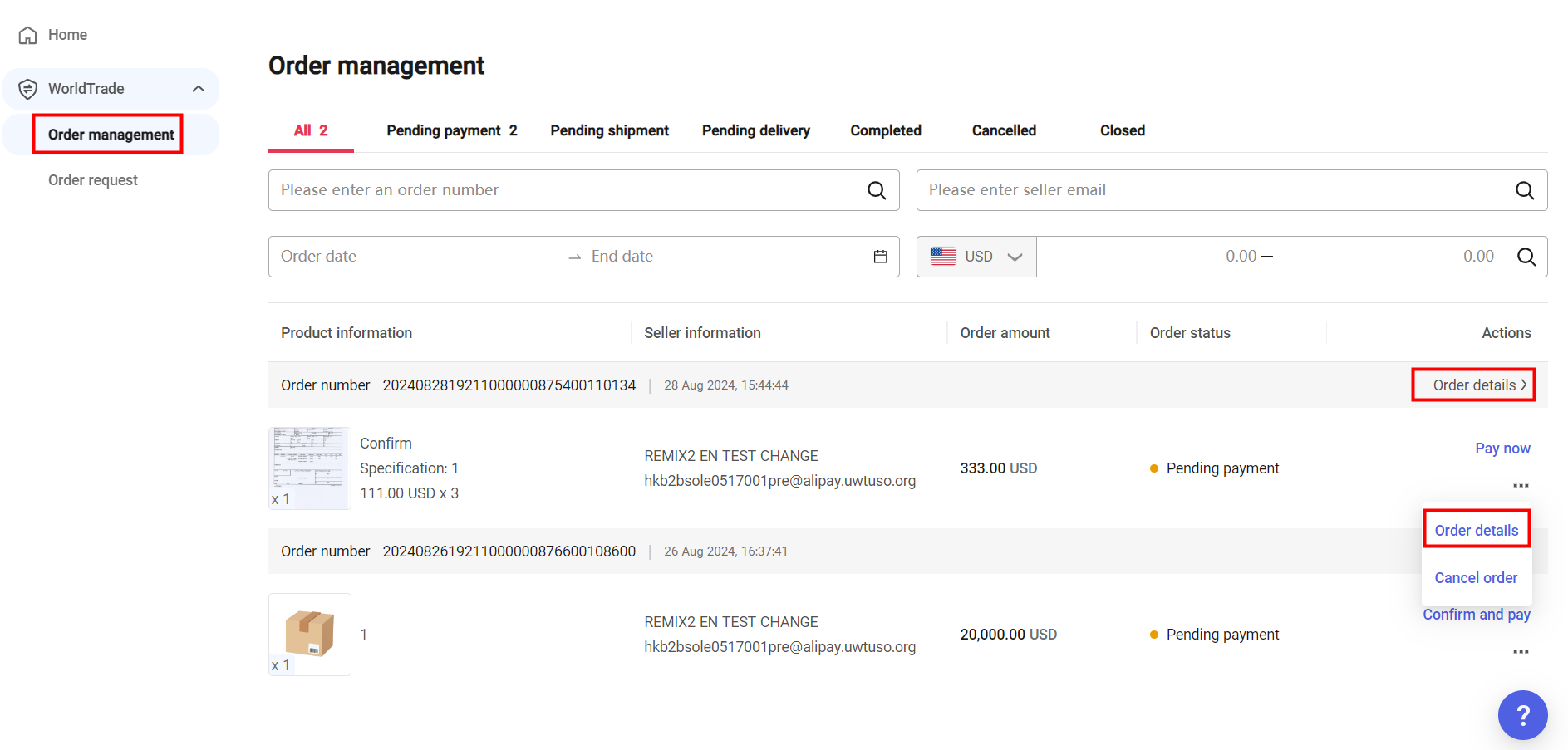Switch to the Completed tab
The height and width of the screenshot is (750, 1568).
885,130
